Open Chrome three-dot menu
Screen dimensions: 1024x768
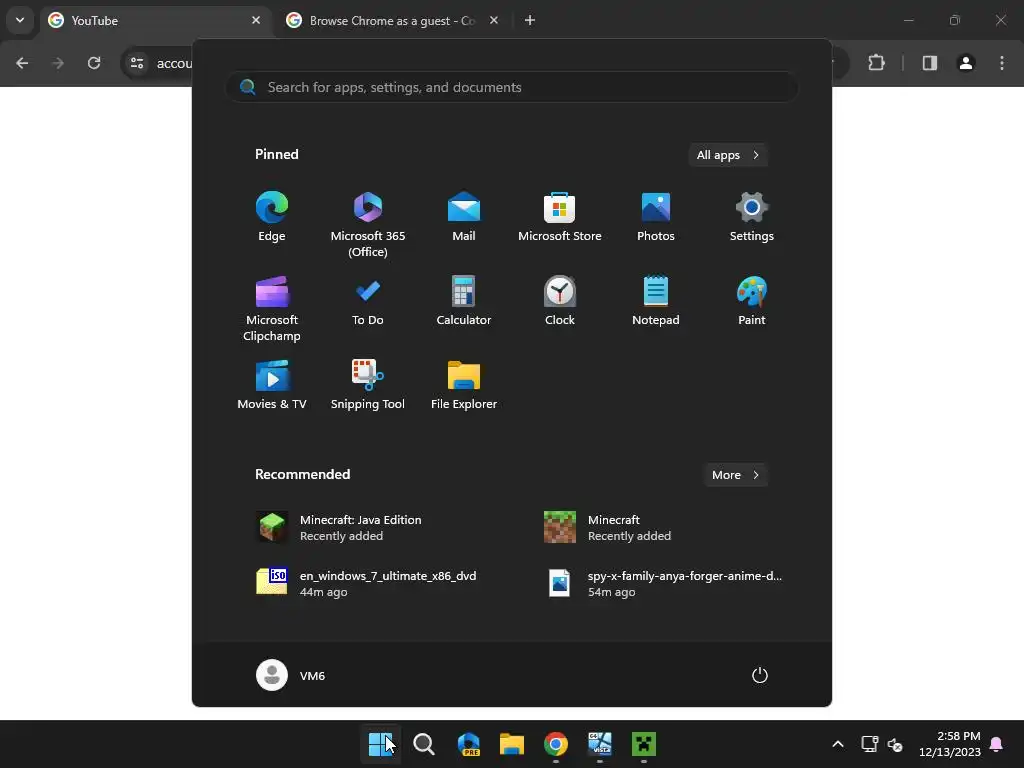[1002, 63]
